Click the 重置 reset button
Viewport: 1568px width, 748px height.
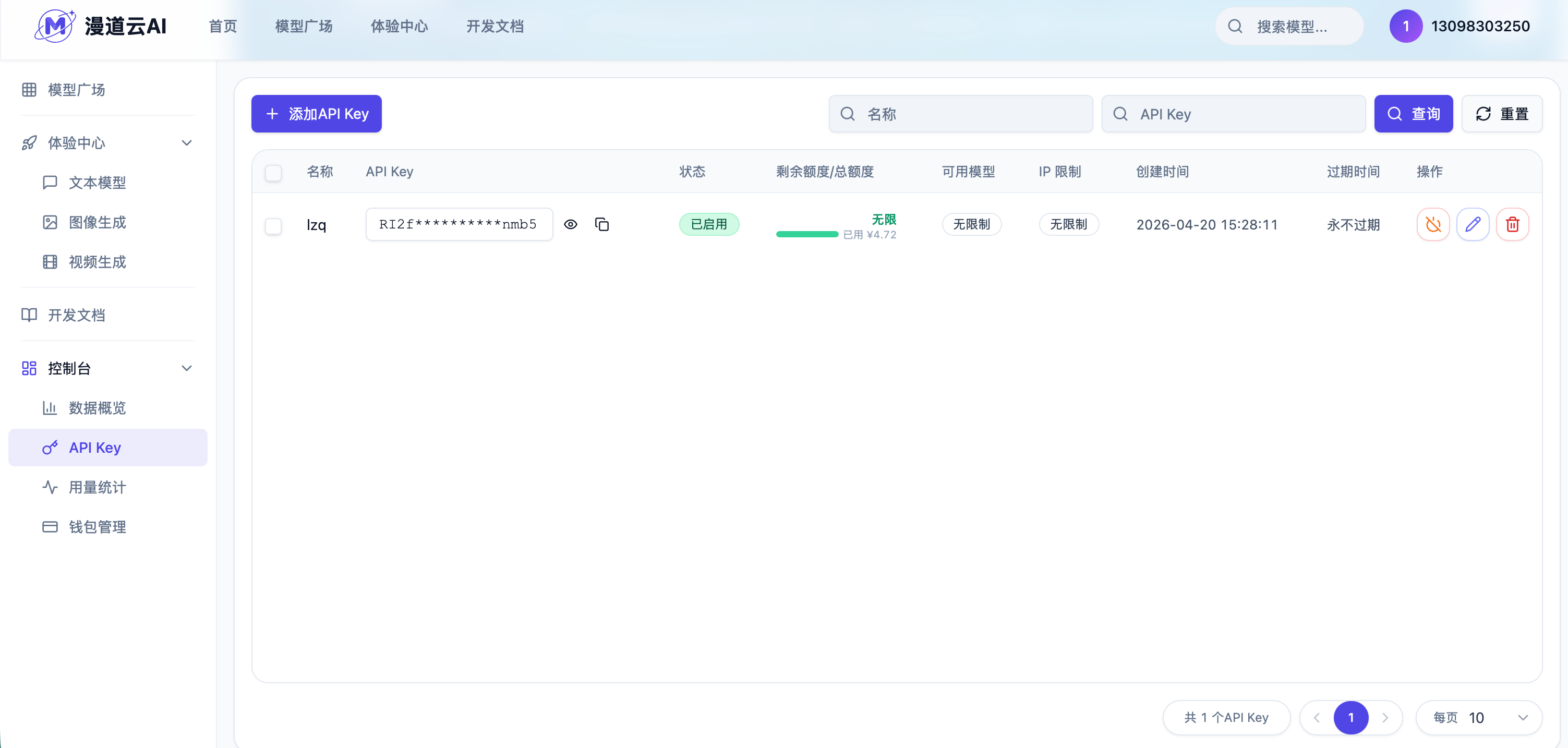click(x=1502, y=113)
